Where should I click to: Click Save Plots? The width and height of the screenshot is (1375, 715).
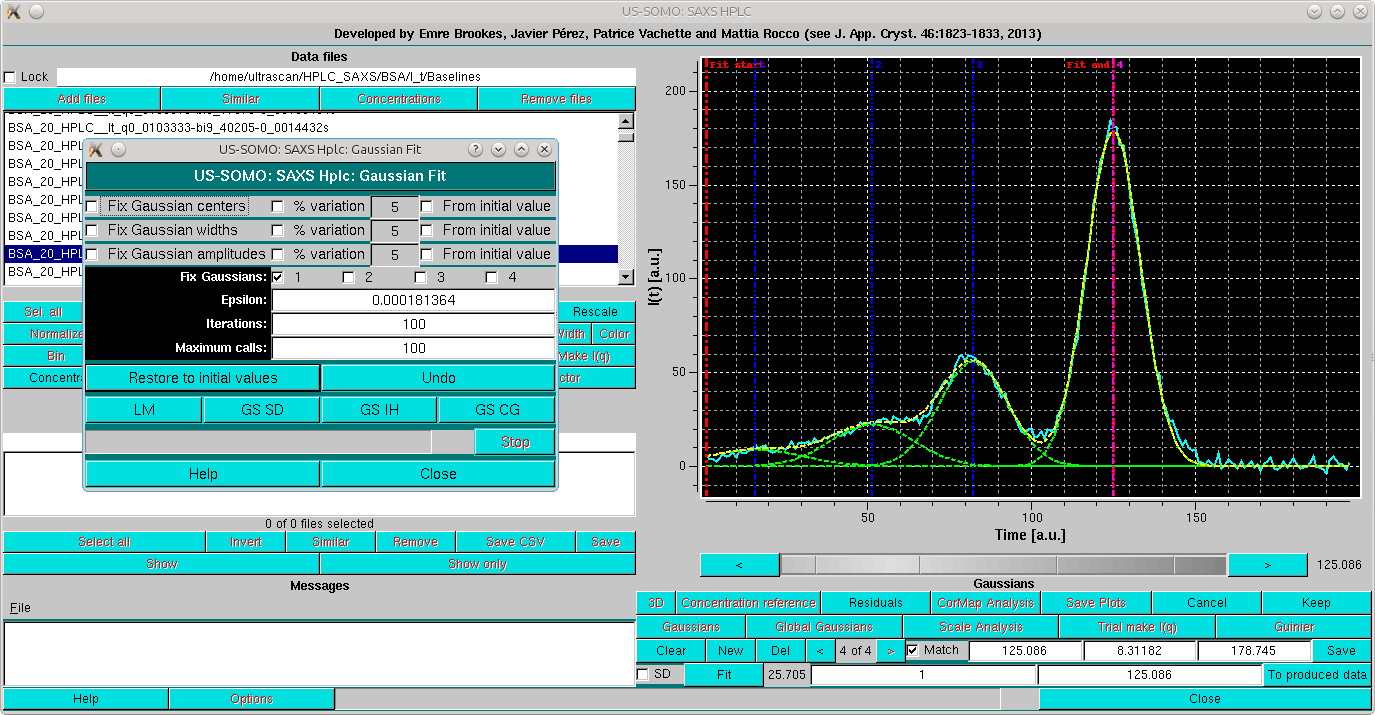(x=1096, y=603)
